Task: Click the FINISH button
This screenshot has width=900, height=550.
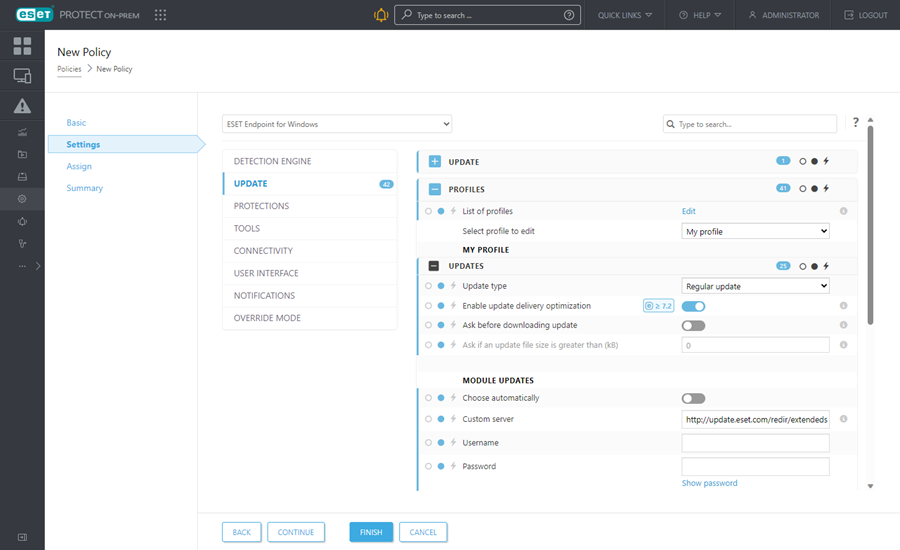Action: (371, 532)
